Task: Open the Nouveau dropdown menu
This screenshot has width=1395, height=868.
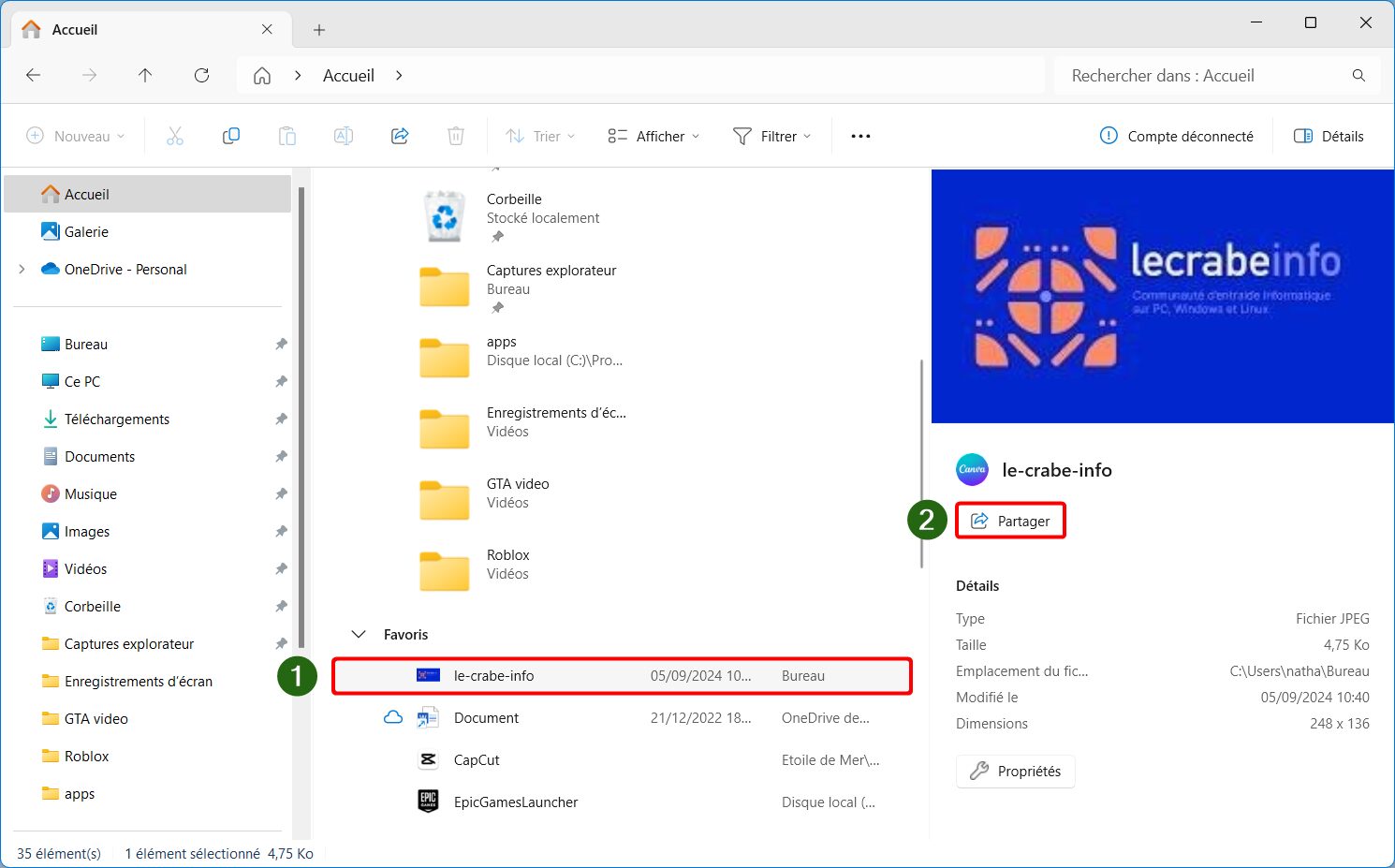Action: point(76,136)
